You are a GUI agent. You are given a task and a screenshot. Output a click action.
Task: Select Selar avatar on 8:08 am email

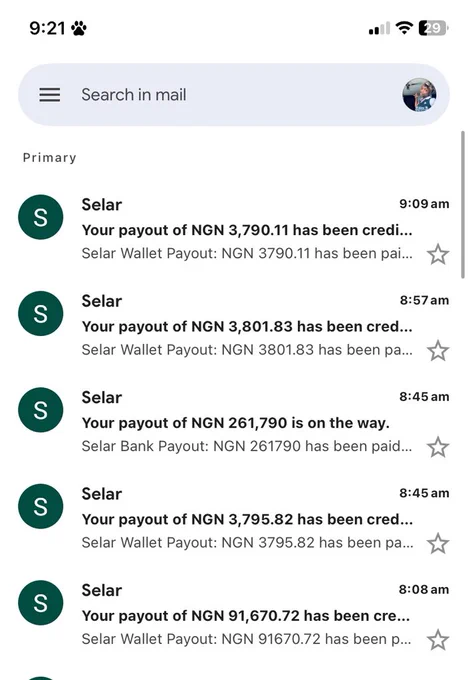(x=40, y=602)
